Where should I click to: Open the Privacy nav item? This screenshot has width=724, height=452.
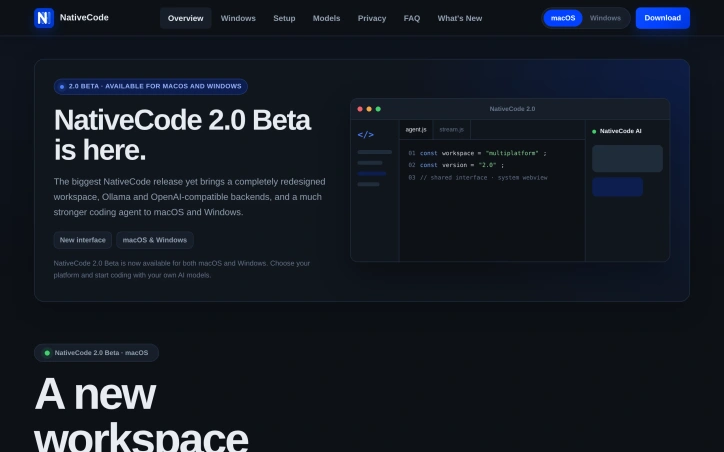tap(372, 18)
